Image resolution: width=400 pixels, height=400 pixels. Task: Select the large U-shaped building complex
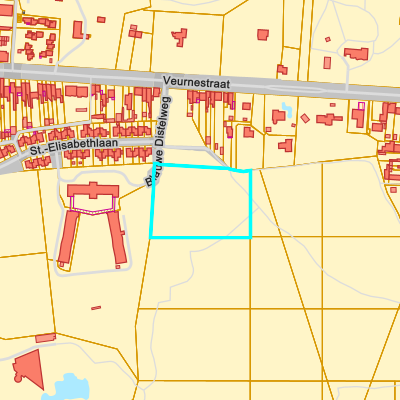tap(93, 224)
